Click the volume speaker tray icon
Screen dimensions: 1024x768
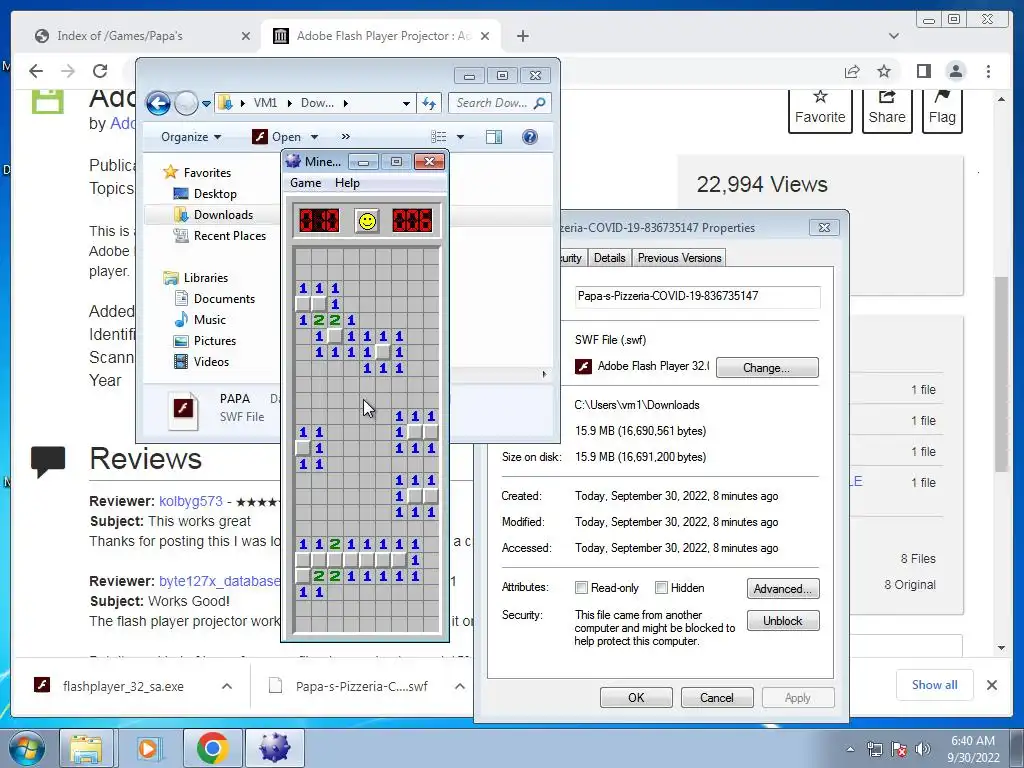pyautogui.click(x=923, y=749)
